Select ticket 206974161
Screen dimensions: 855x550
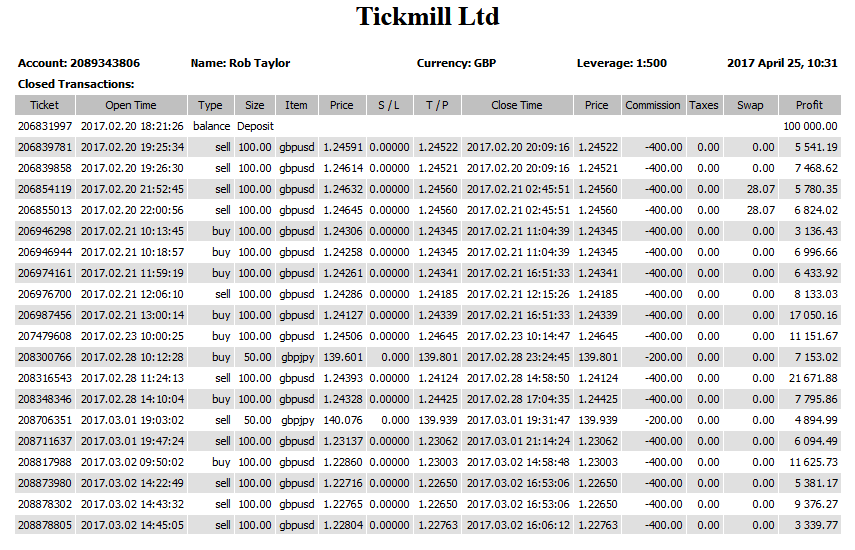click(x=45, y=273)
